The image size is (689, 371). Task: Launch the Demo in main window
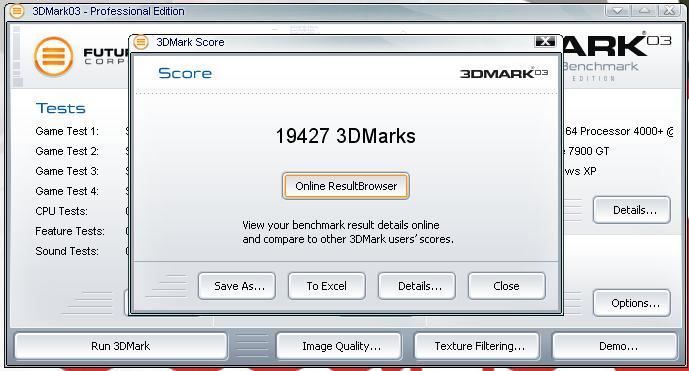point(615,346)
